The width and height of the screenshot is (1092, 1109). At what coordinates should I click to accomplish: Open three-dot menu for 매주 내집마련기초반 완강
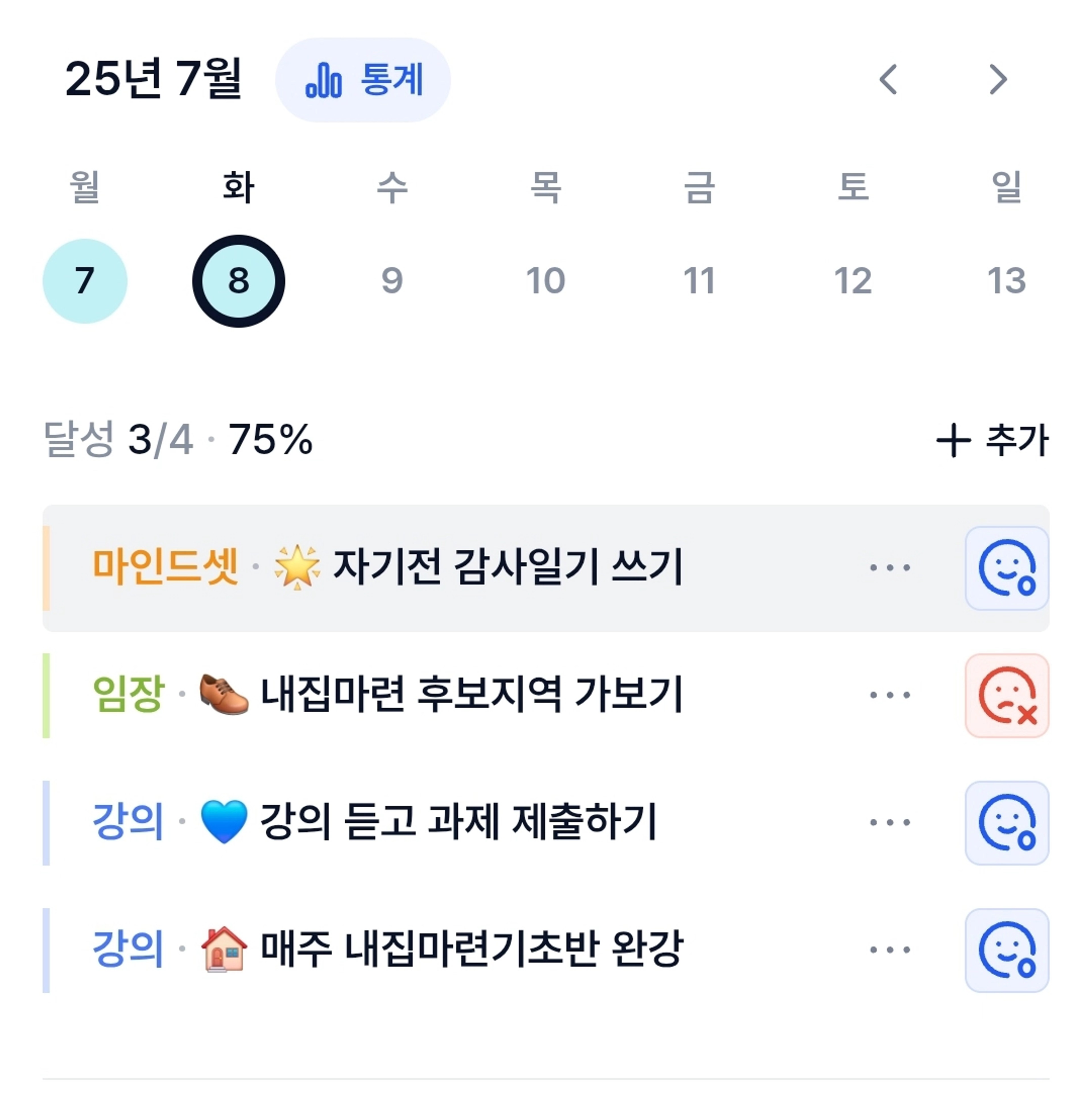point(890,949)
